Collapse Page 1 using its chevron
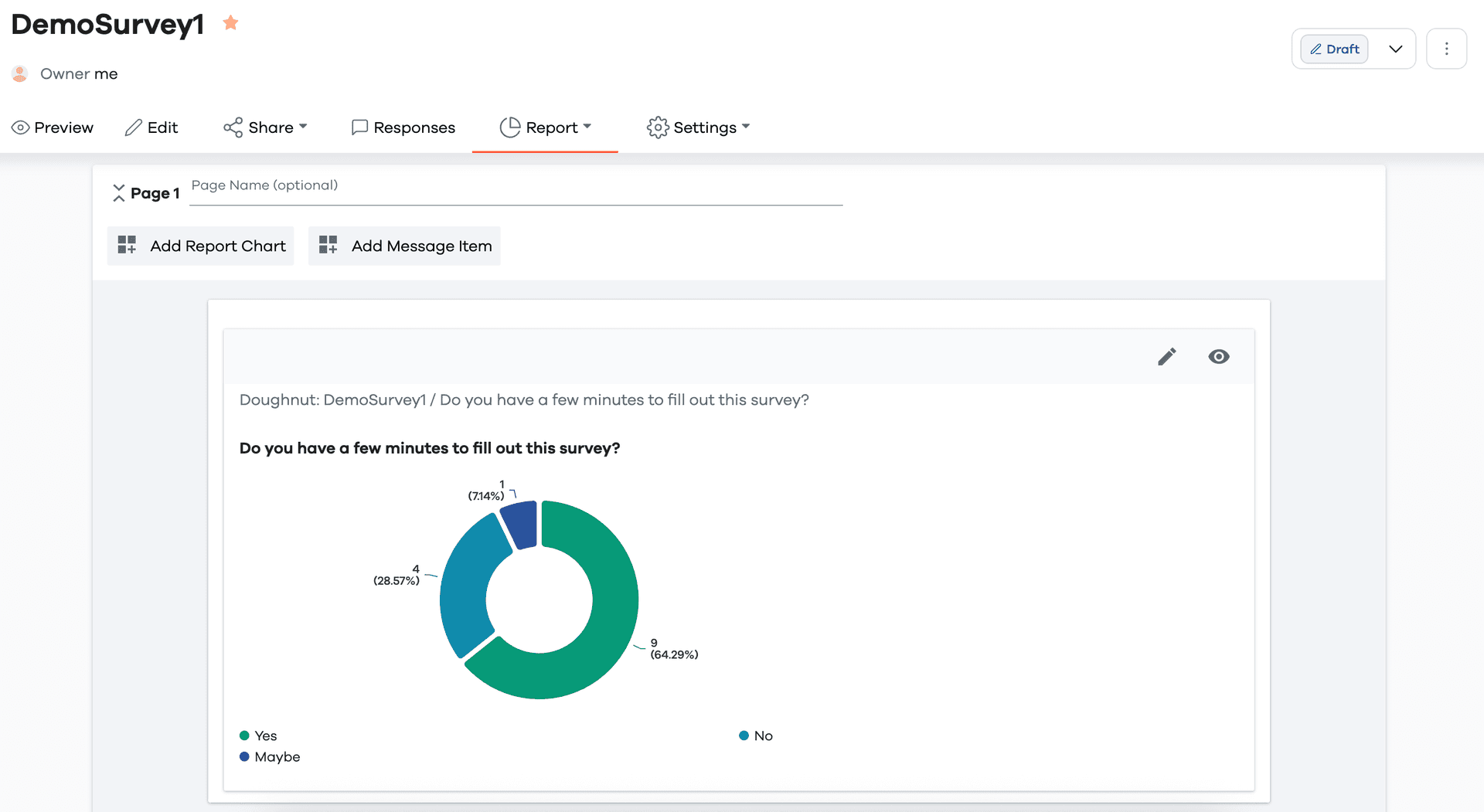Screen dimensions: 1484x812 (119, 192)
